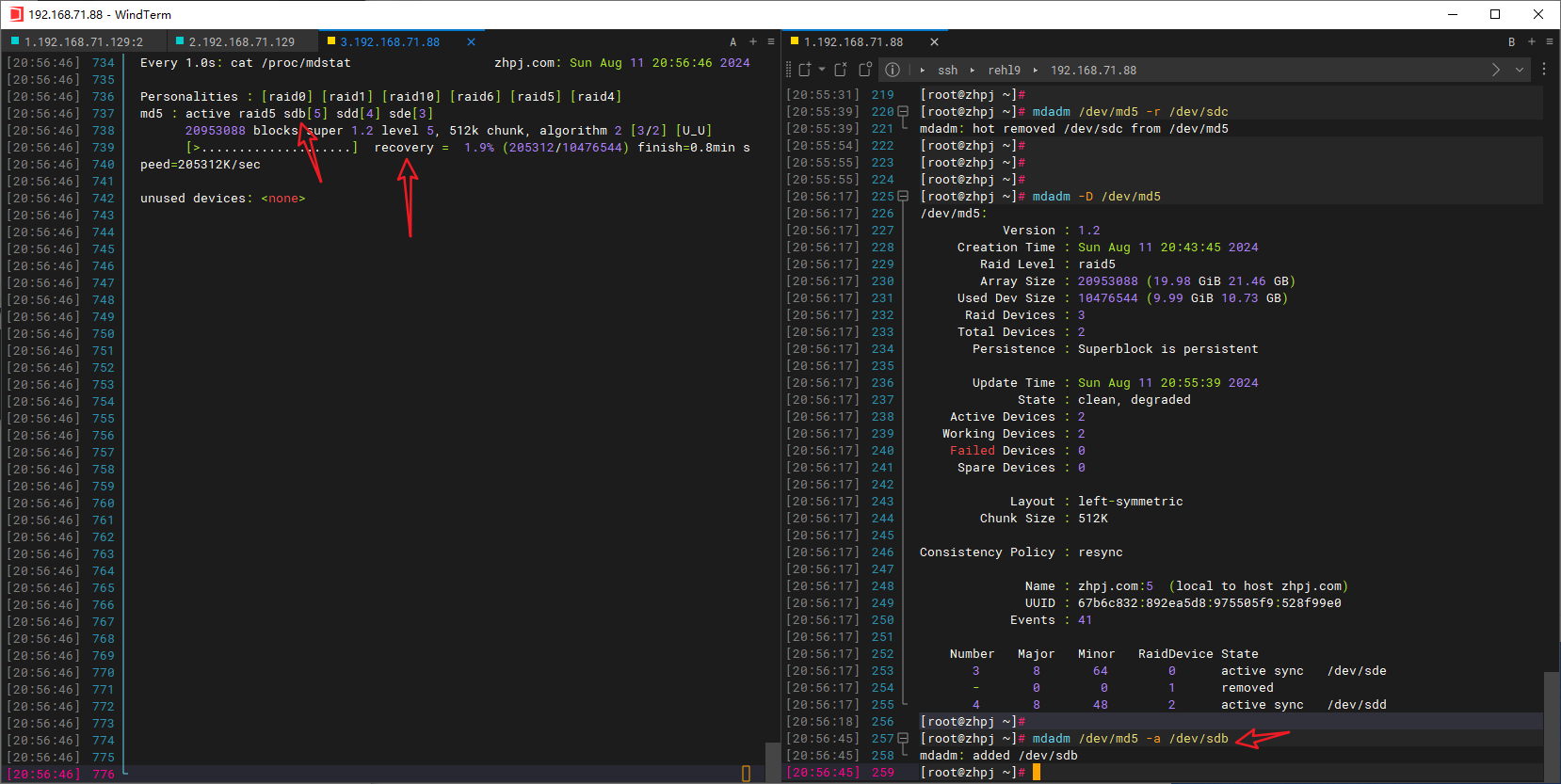
Task: Click the group B label in right pane
Action: tap(1512, 42)
